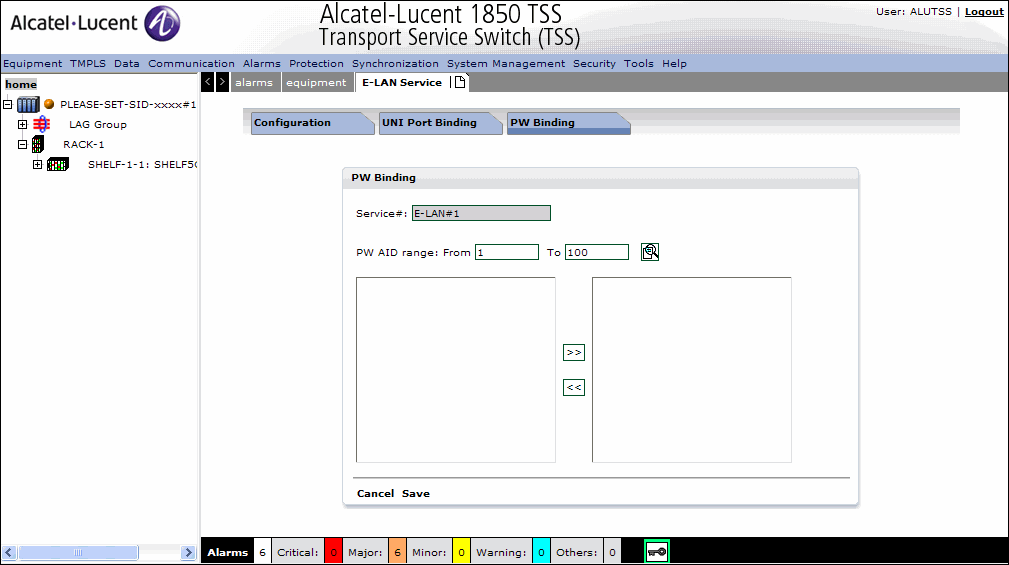Click the tree panel scrollbar left arrow

coord(9,552)
